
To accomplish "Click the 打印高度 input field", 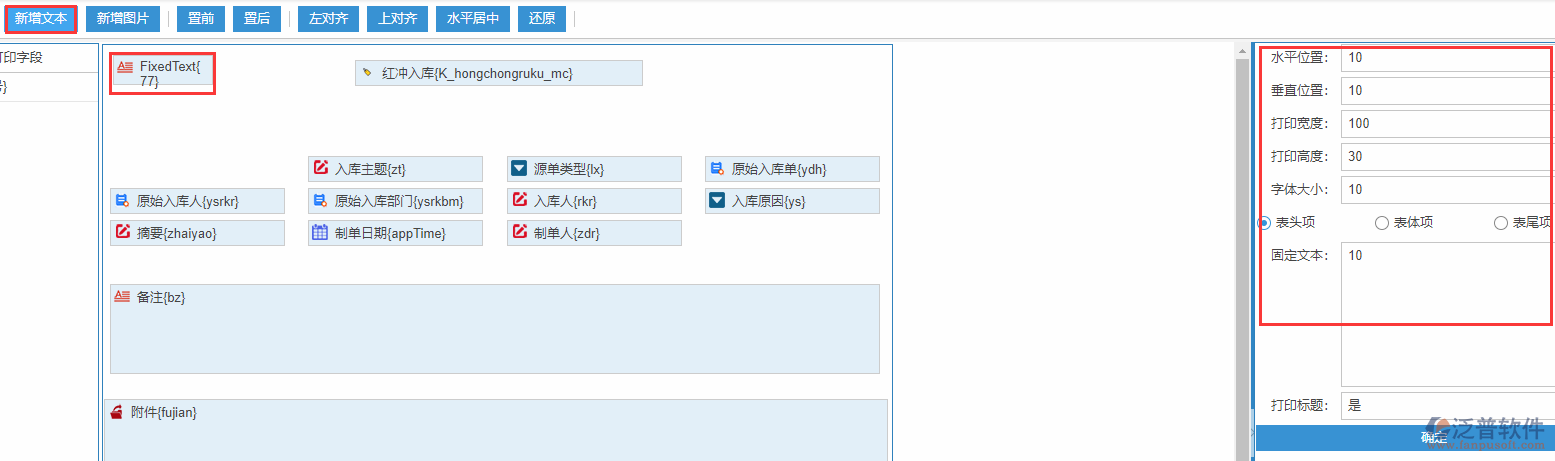I will click(1447, 157).
